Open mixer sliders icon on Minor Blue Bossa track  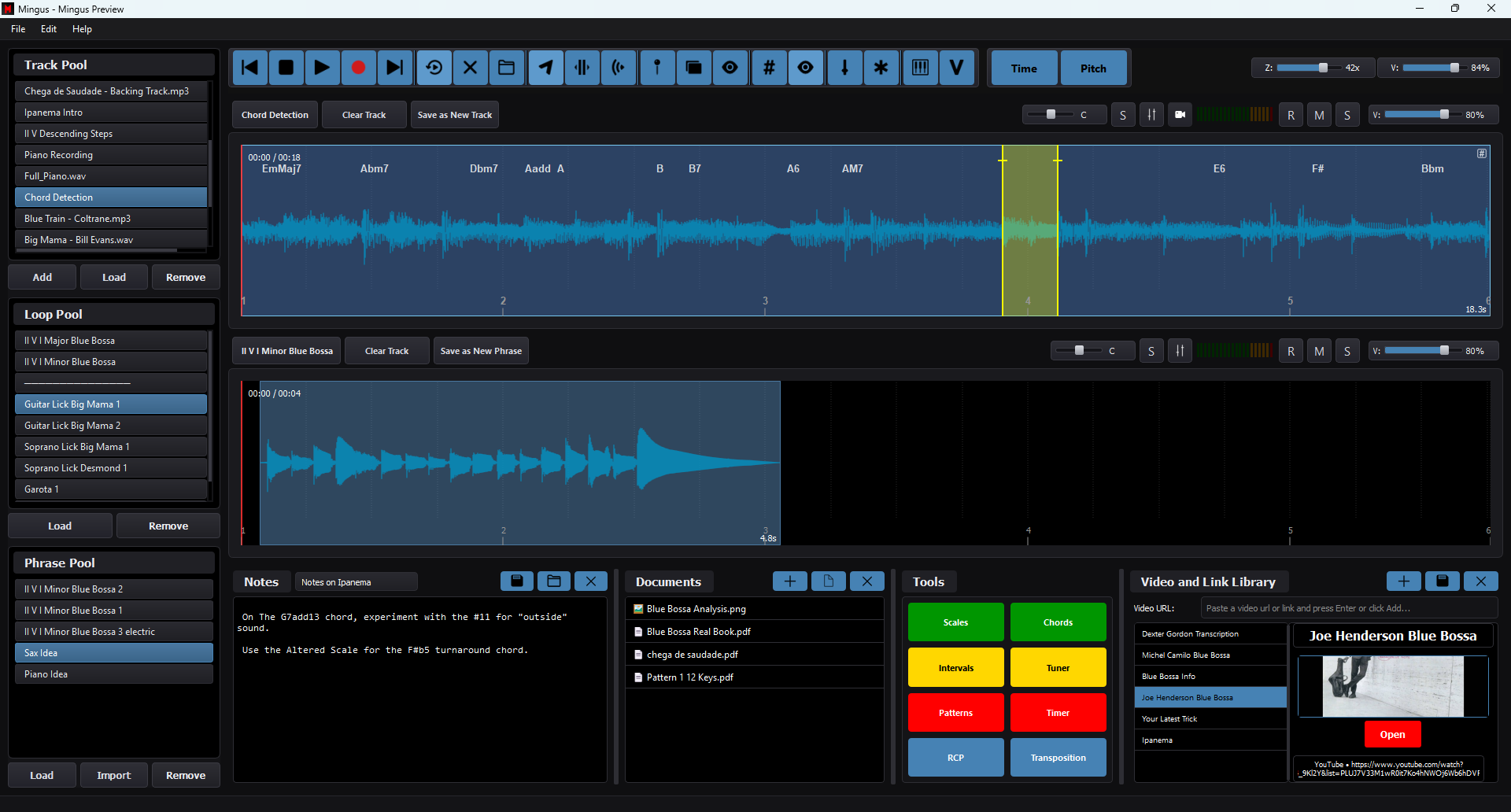1180,351
